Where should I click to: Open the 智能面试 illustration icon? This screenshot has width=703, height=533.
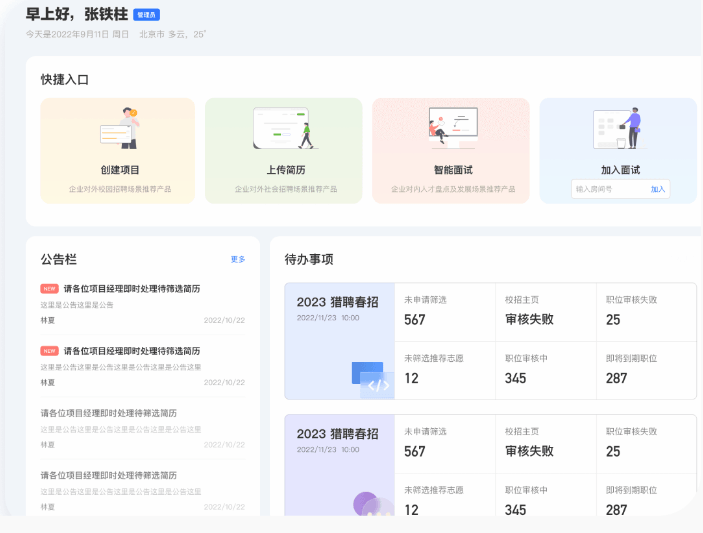[451, 128]
